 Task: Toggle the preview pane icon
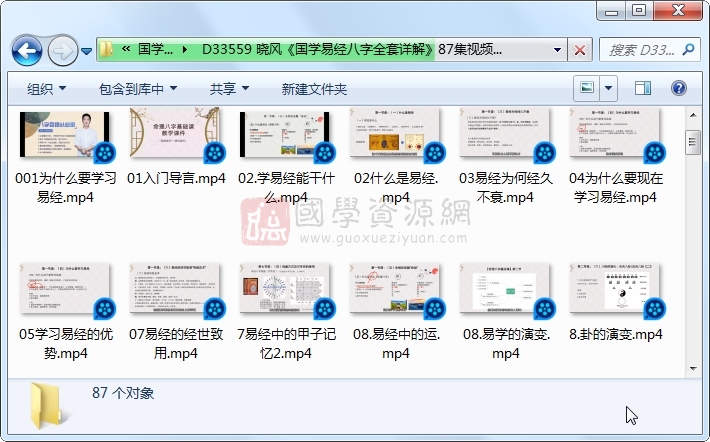pos(643,88)
